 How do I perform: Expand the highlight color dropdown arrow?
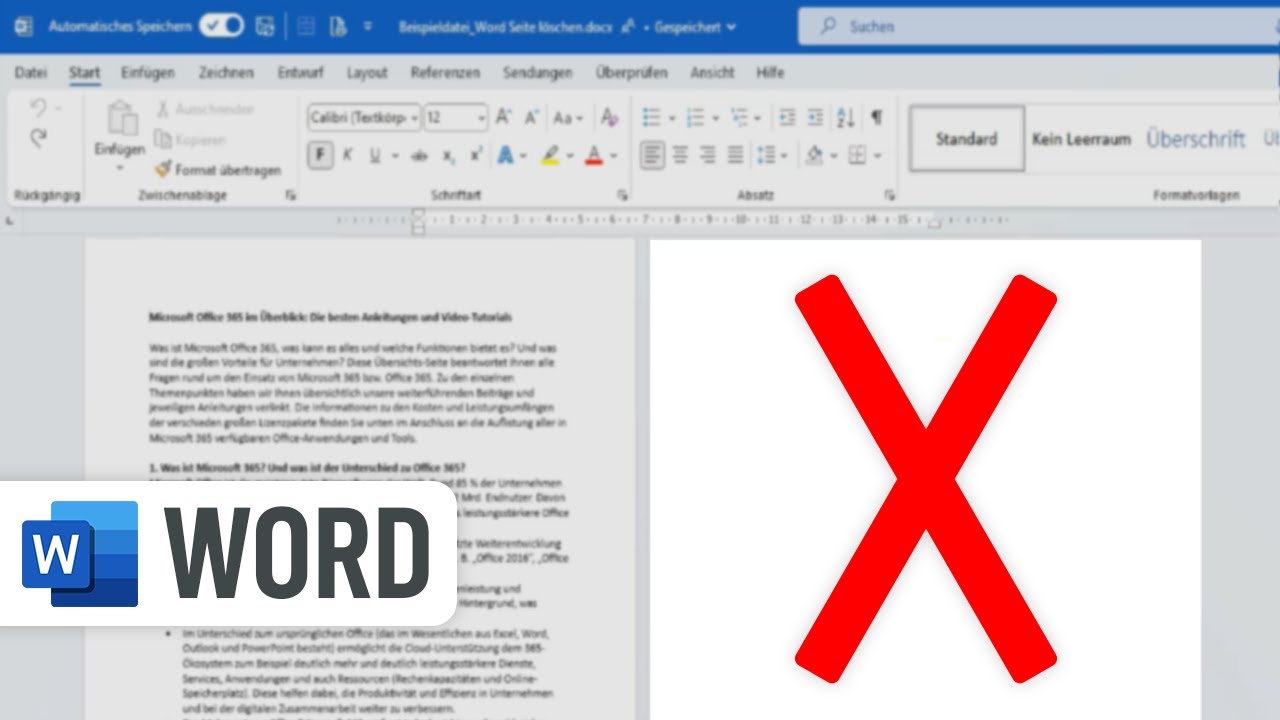click(x=569, y=156)
